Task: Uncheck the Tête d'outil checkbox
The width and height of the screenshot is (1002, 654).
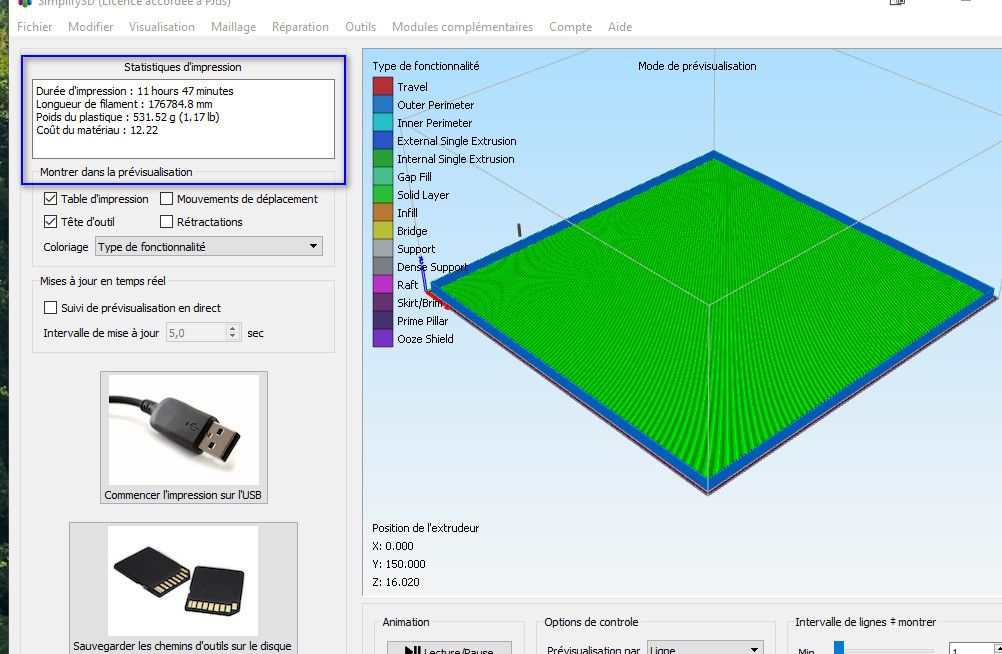Action: pyautogui.click(x=50, y=222)
